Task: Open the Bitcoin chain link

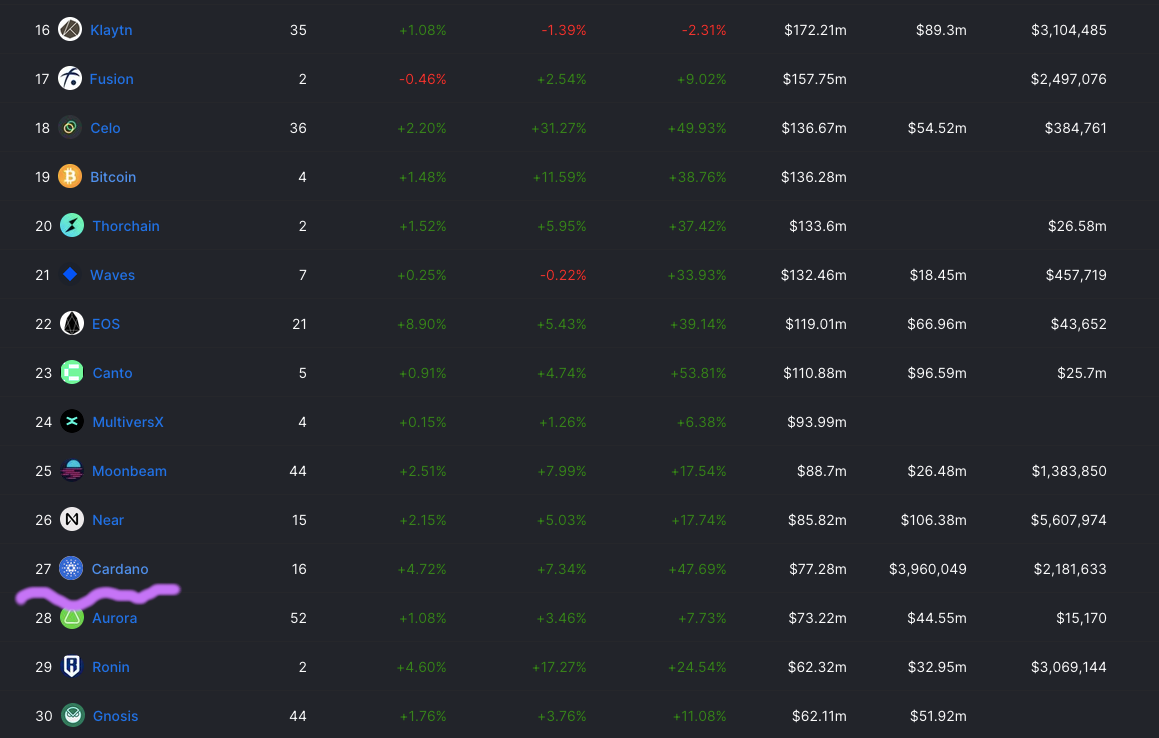Action: click(x=113, y=177)
